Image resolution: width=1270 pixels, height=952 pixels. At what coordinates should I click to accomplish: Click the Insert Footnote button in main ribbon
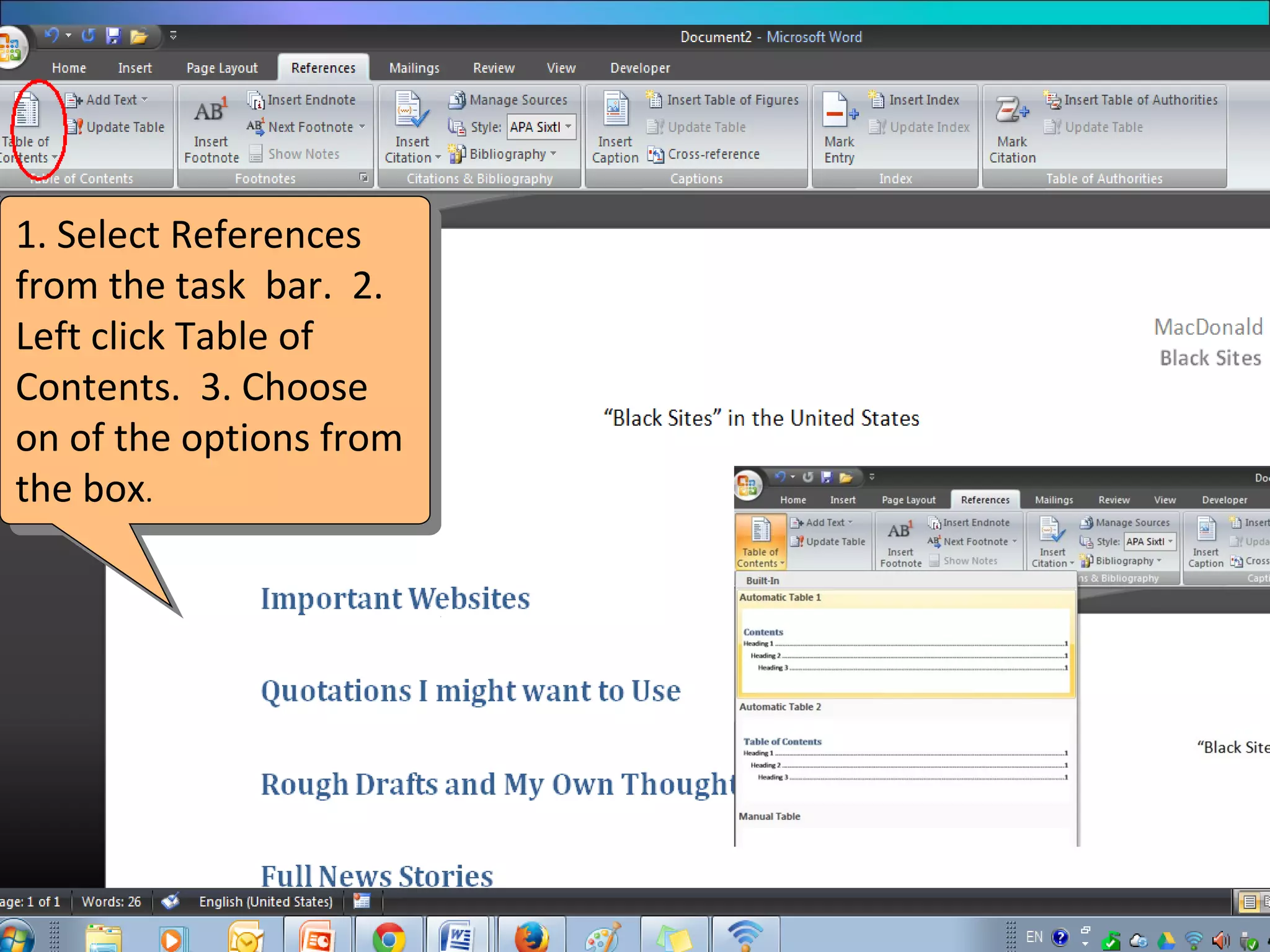pyautogui.click(x=211, y=128)
